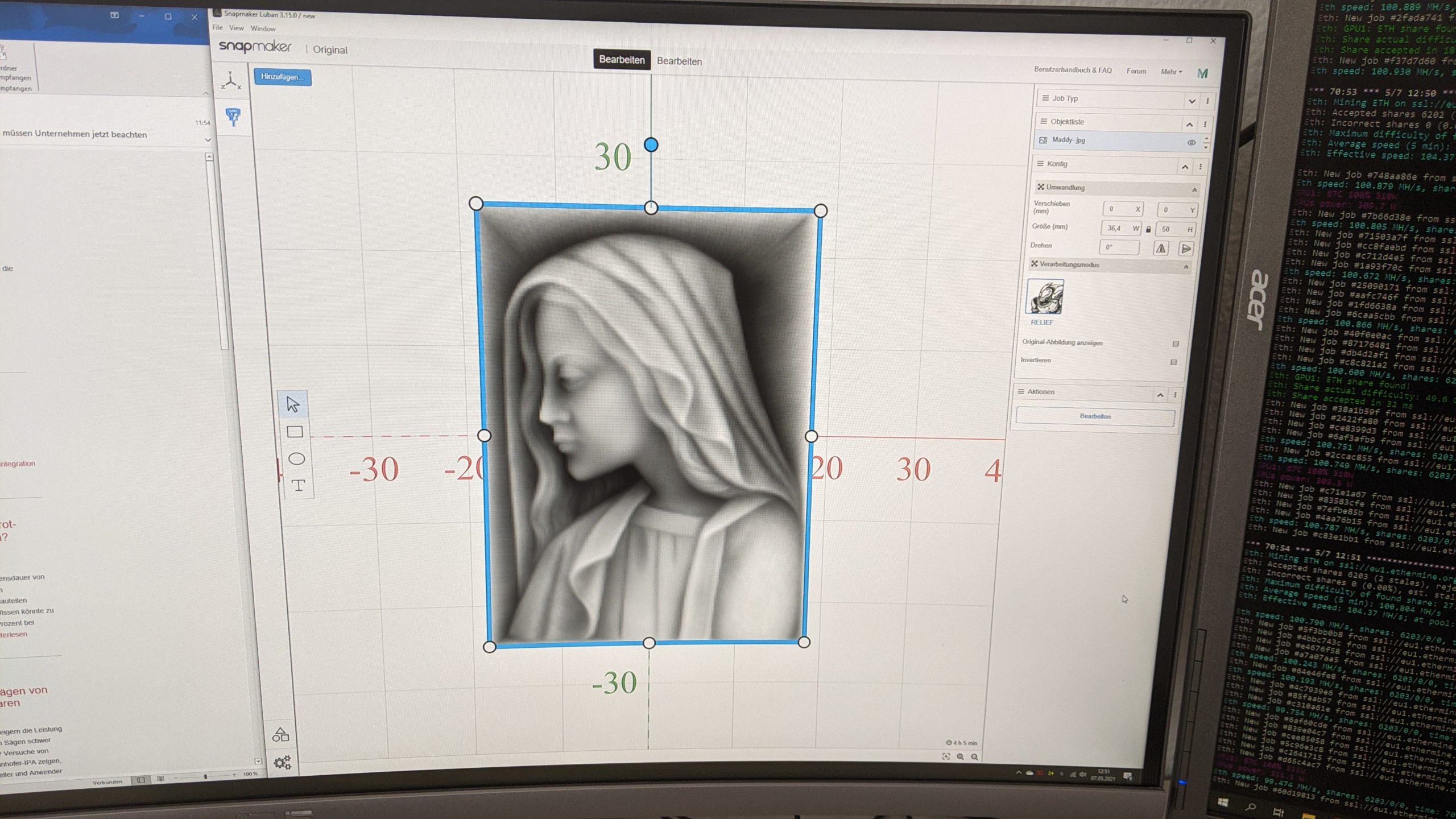Image resolution: width=1456 pixels, height=819 pixels.
Task: Check the Invertieren option
Action: point(1173,362)
